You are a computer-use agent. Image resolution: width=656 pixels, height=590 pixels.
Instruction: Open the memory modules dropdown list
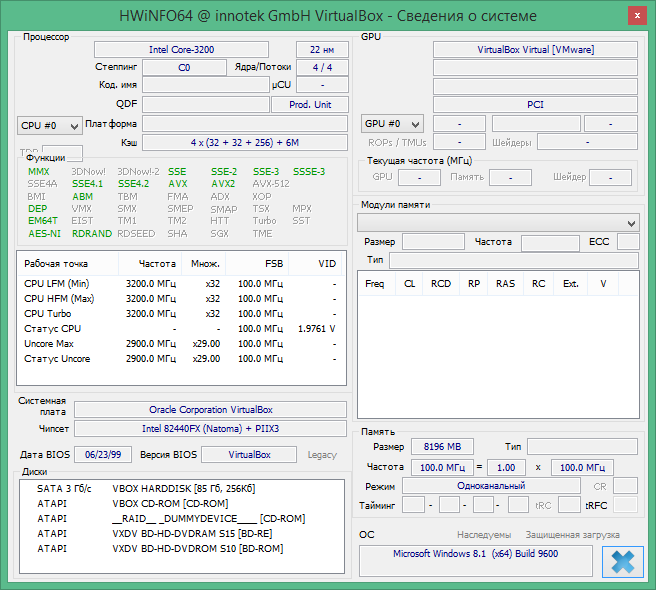[499, 222]
